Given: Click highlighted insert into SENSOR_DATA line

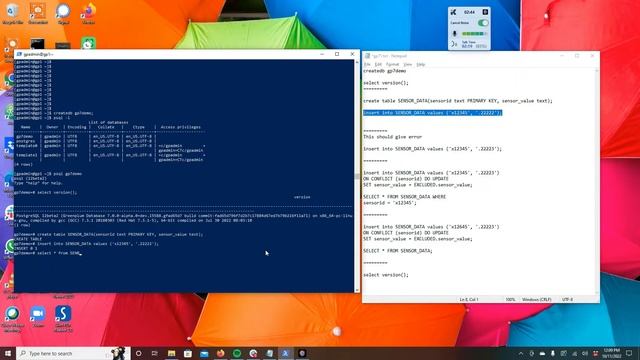Looking at the screenshot, I should point(433,113).
